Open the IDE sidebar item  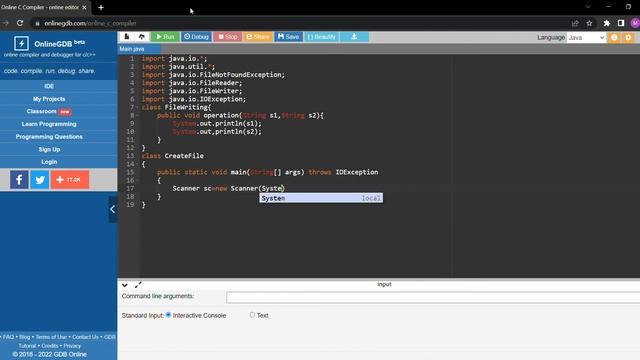[49, 86]
